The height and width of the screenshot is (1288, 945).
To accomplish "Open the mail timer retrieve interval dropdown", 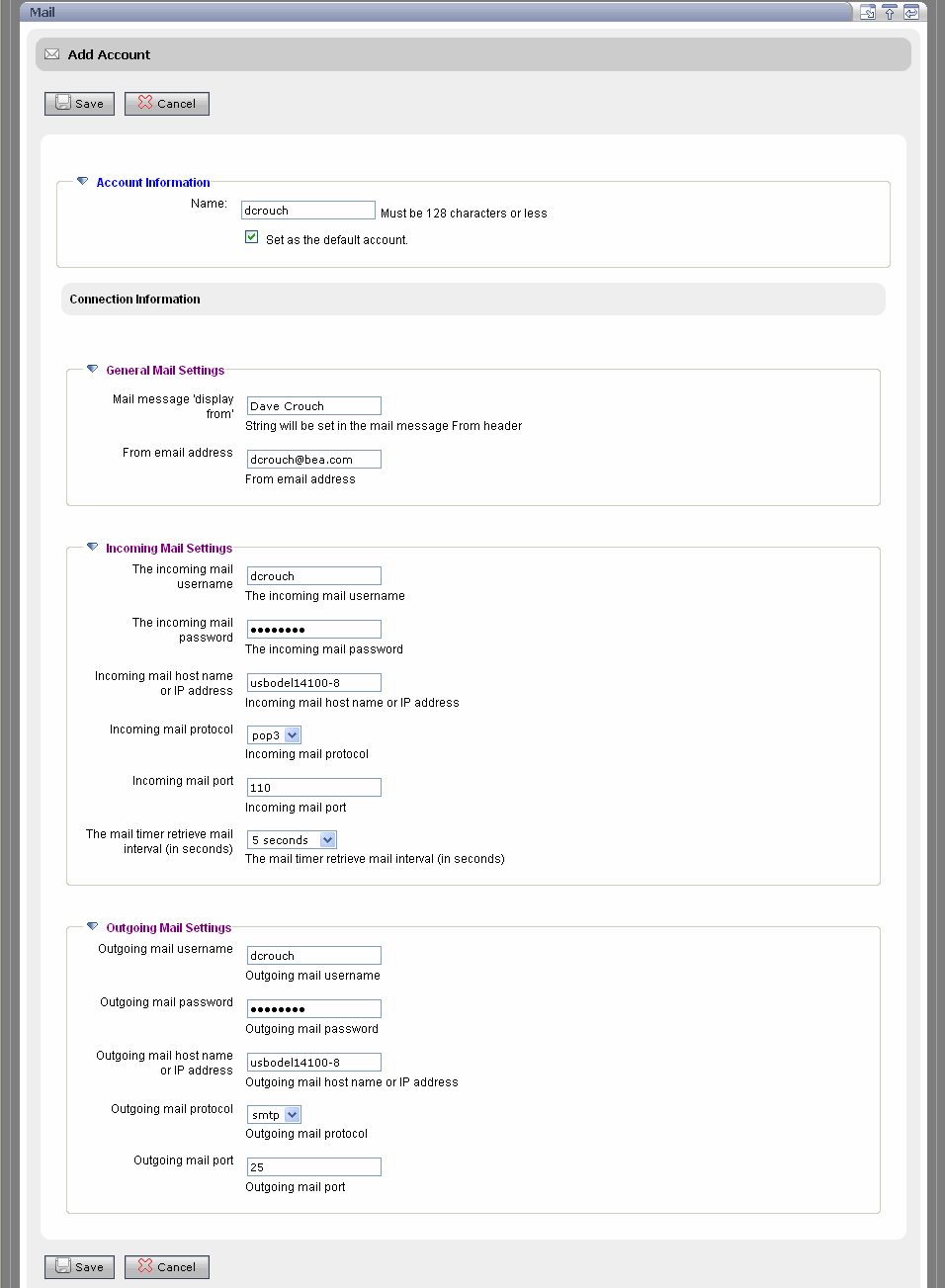I will click(x=327, y=839).
